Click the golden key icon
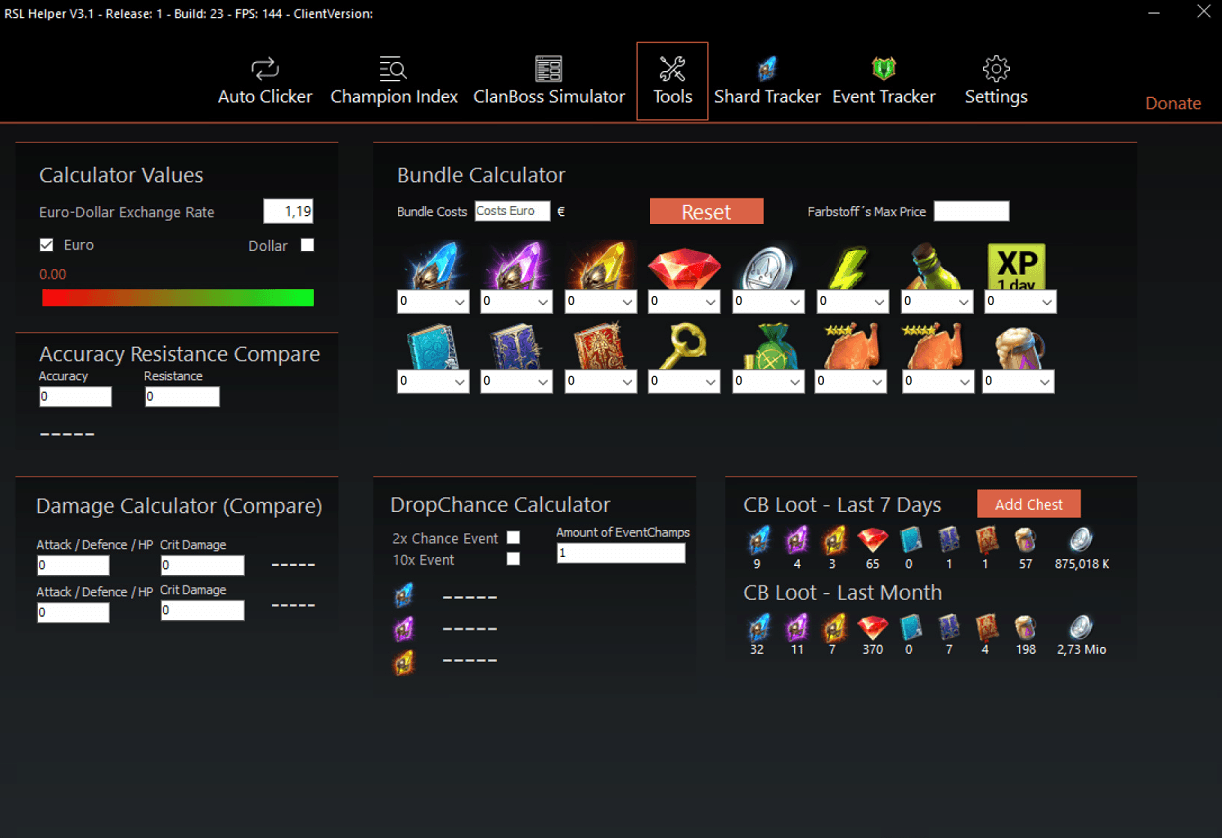 coord(684,347)
